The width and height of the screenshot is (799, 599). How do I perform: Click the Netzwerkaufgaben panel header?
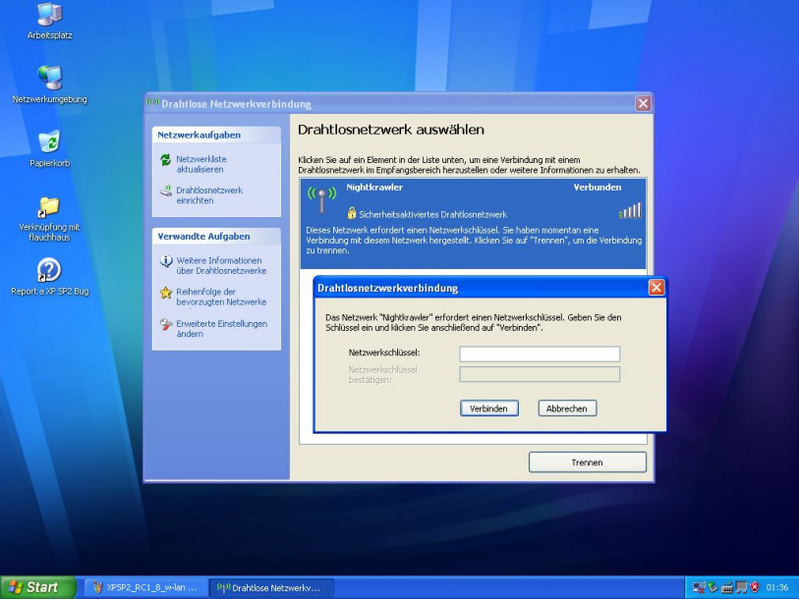point(216,135)
